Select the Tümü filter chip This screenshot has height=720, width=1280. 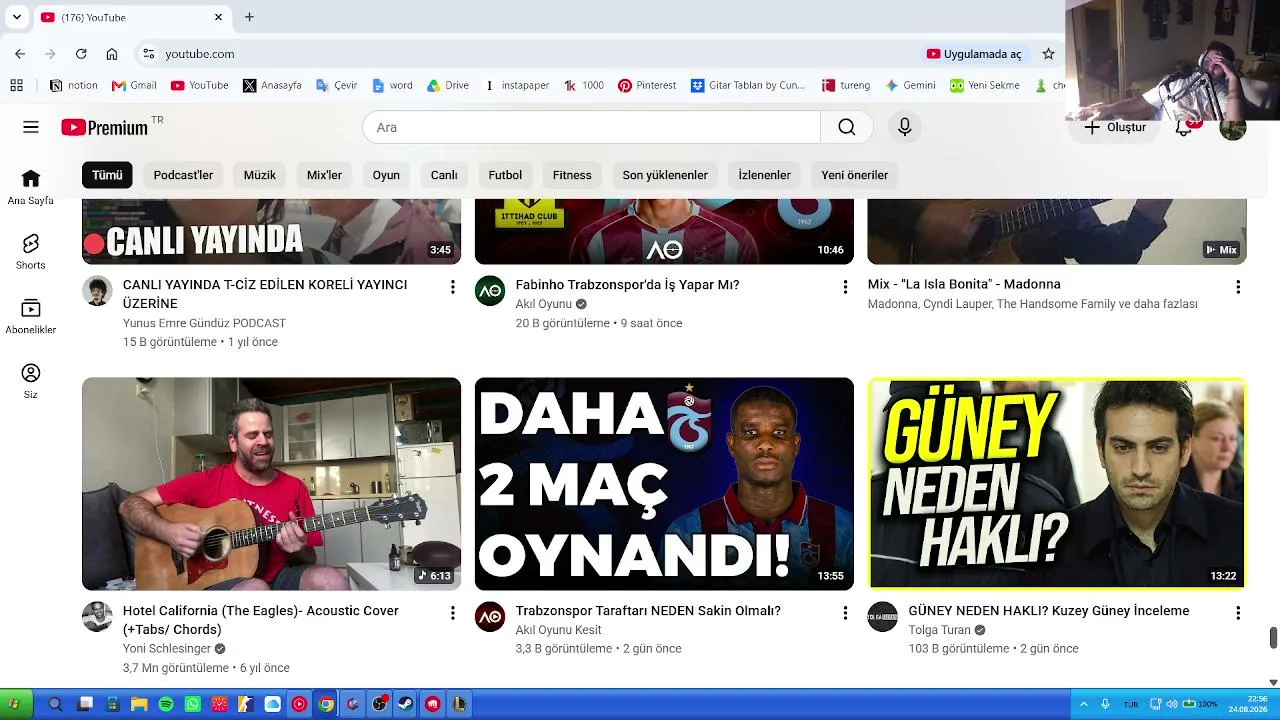coord(107,175)
